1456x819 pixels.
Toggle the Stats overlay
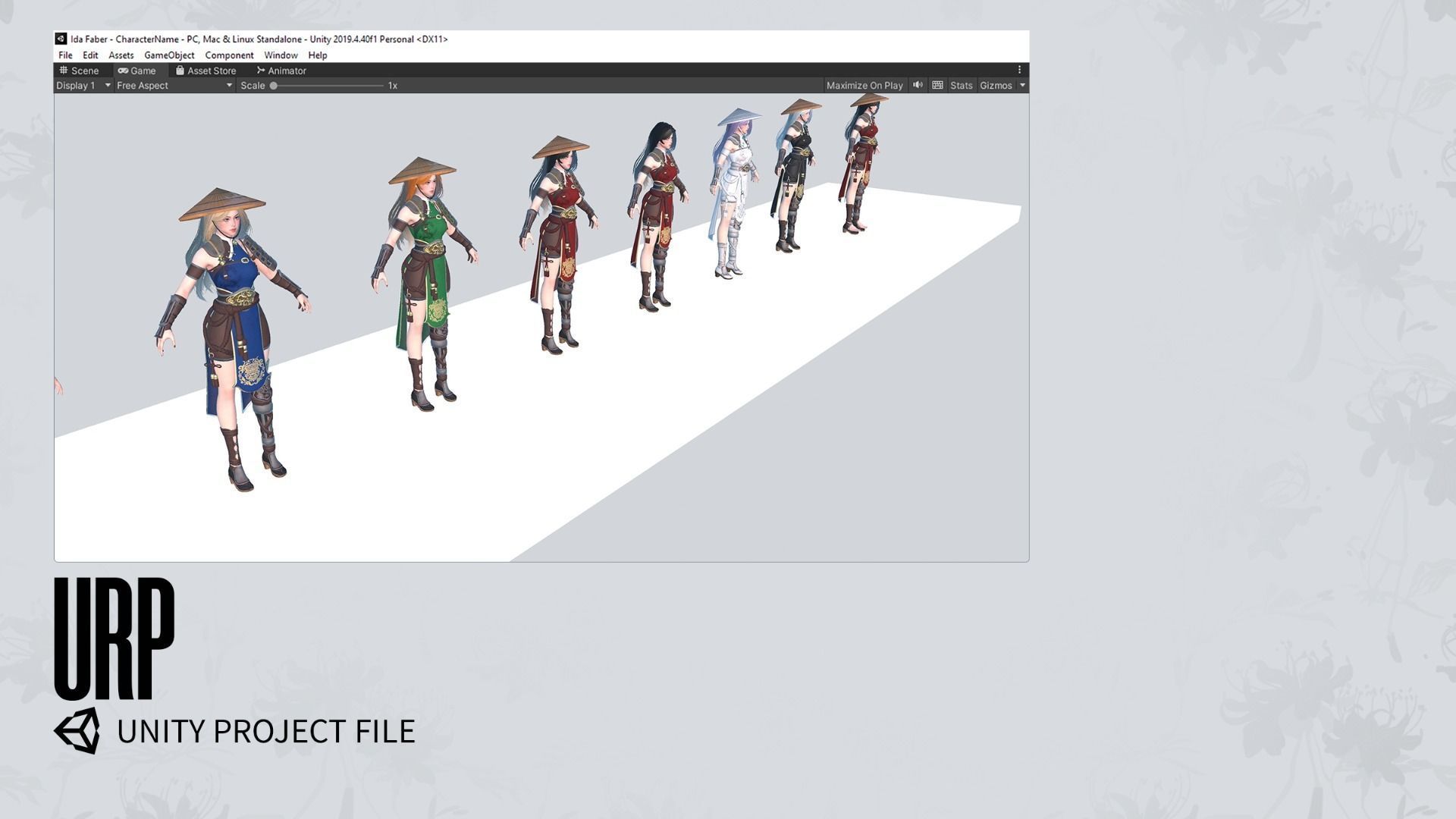[961, 86]
